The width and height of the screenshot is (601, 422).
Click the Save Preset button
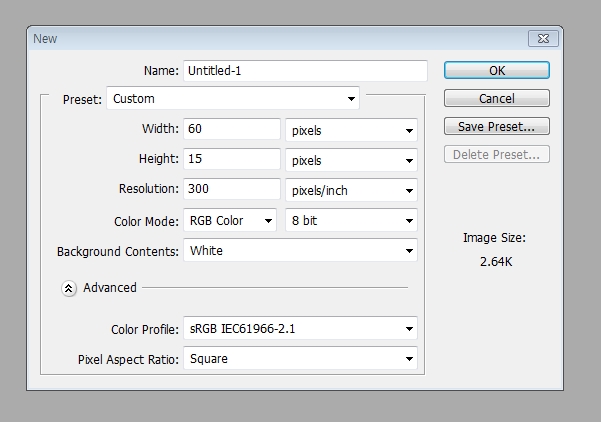(x=496, y=127)
